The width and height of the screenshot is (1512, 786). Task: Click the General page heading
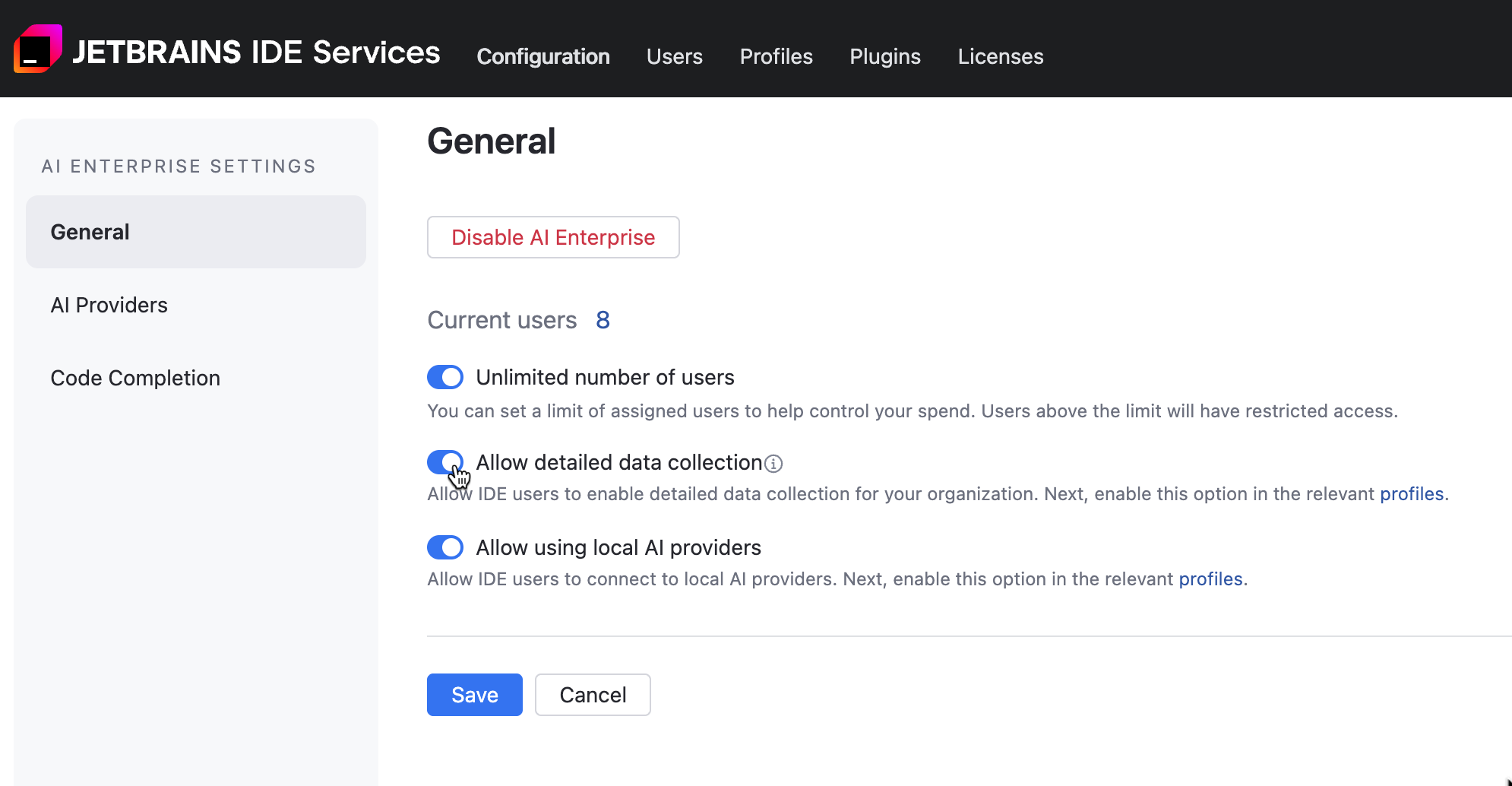(x=491, y=141)
